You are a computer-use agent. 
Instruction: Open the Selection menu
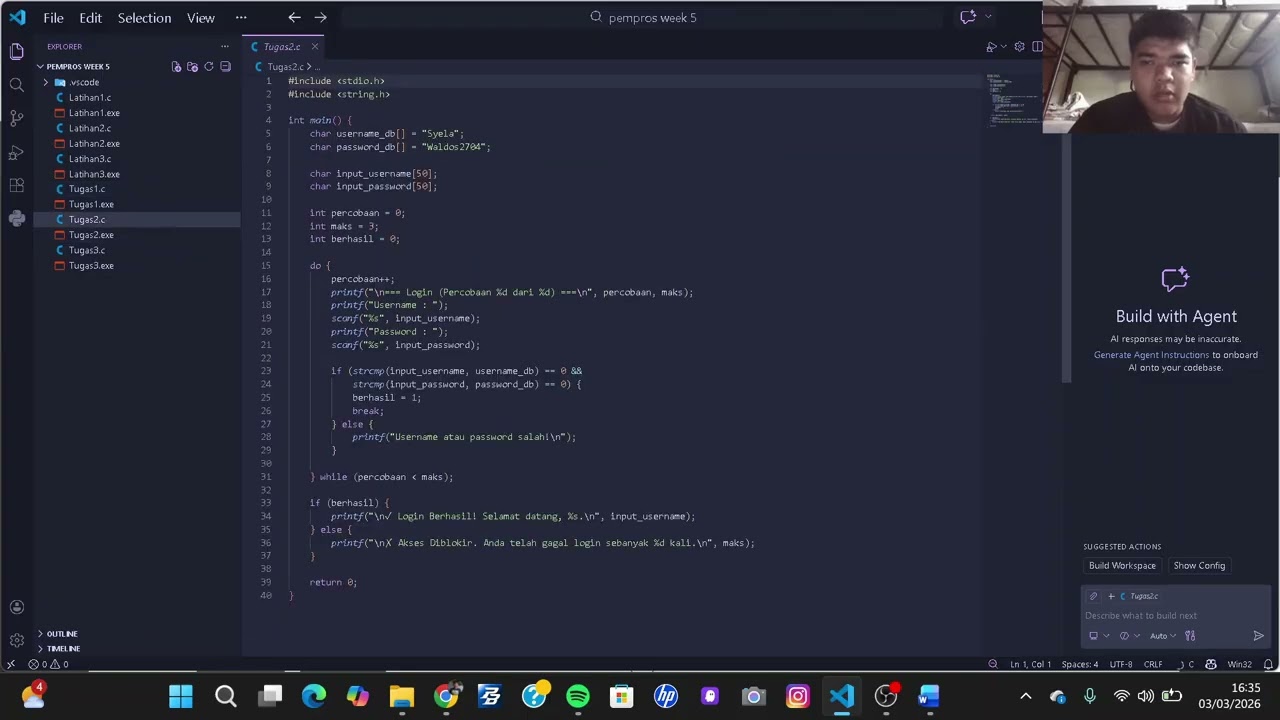(144, 18)
